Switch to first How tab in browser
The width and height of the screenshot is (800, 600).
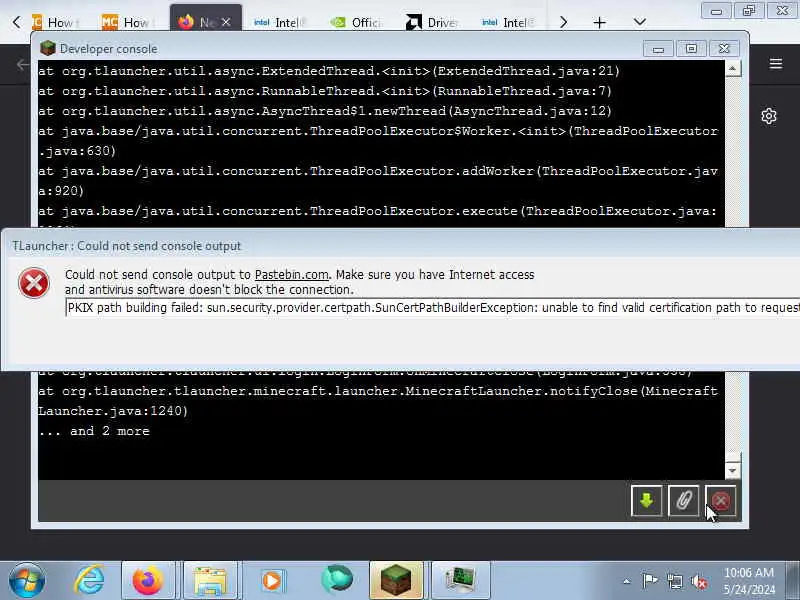click(x=55, y=22)
